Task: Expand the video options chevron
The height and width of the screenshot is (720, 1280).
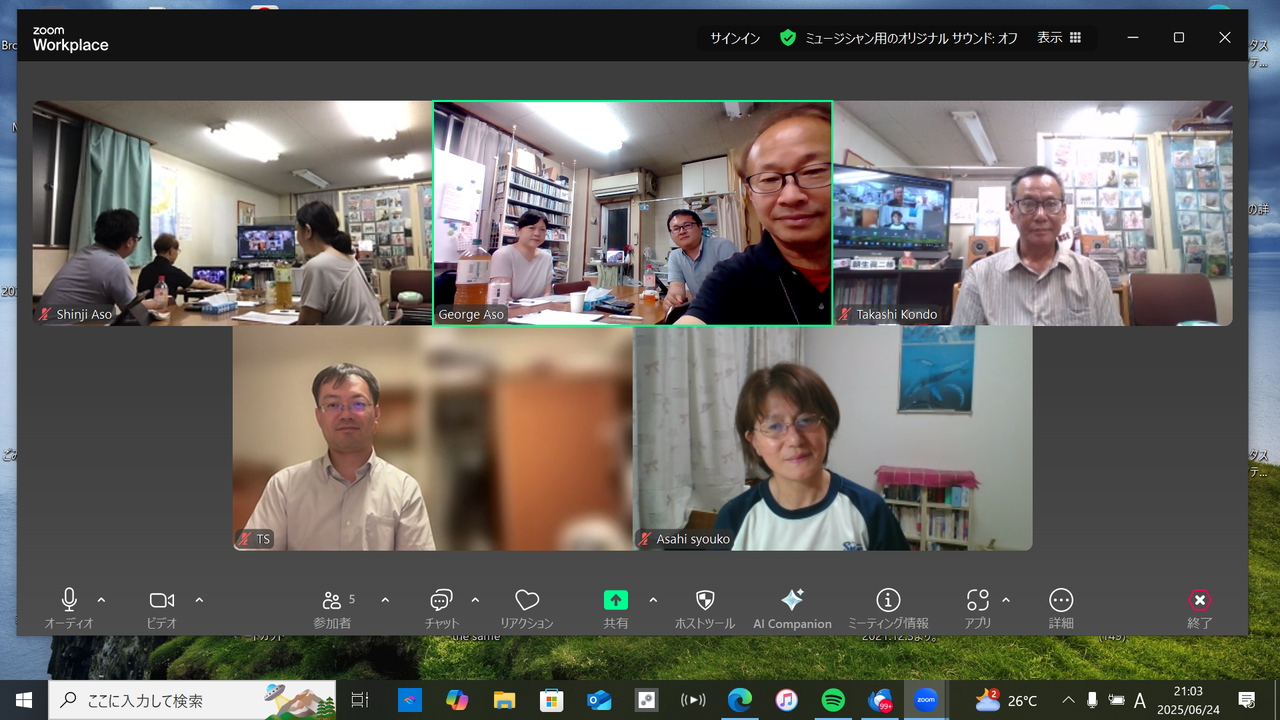Action: tap(199, 600)
